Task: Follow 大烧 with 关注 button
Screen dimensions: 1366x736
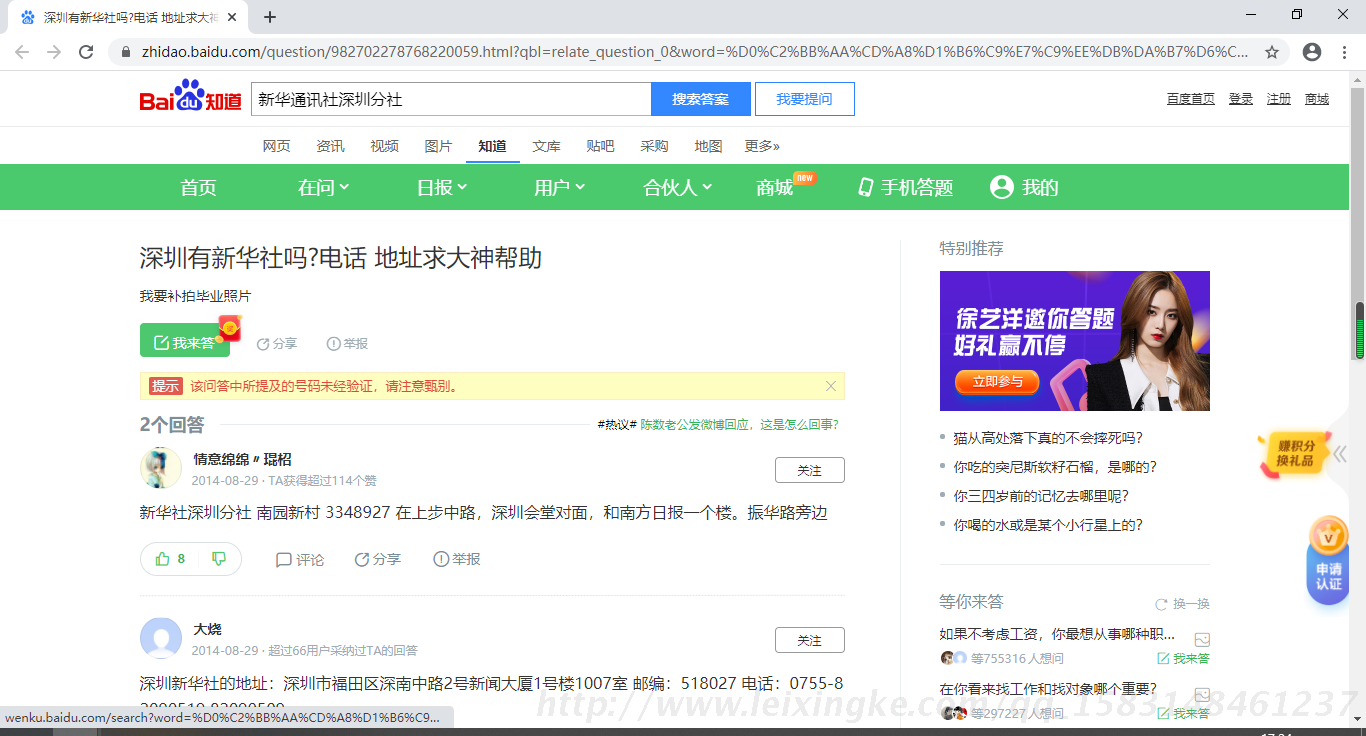Action: (809, 640)
